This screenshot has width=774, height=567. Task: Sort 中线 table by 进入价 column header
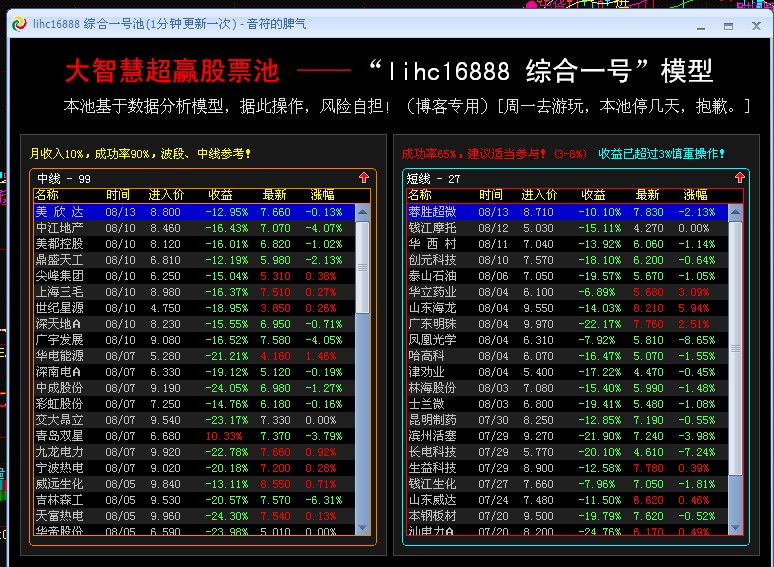[166, 195]
